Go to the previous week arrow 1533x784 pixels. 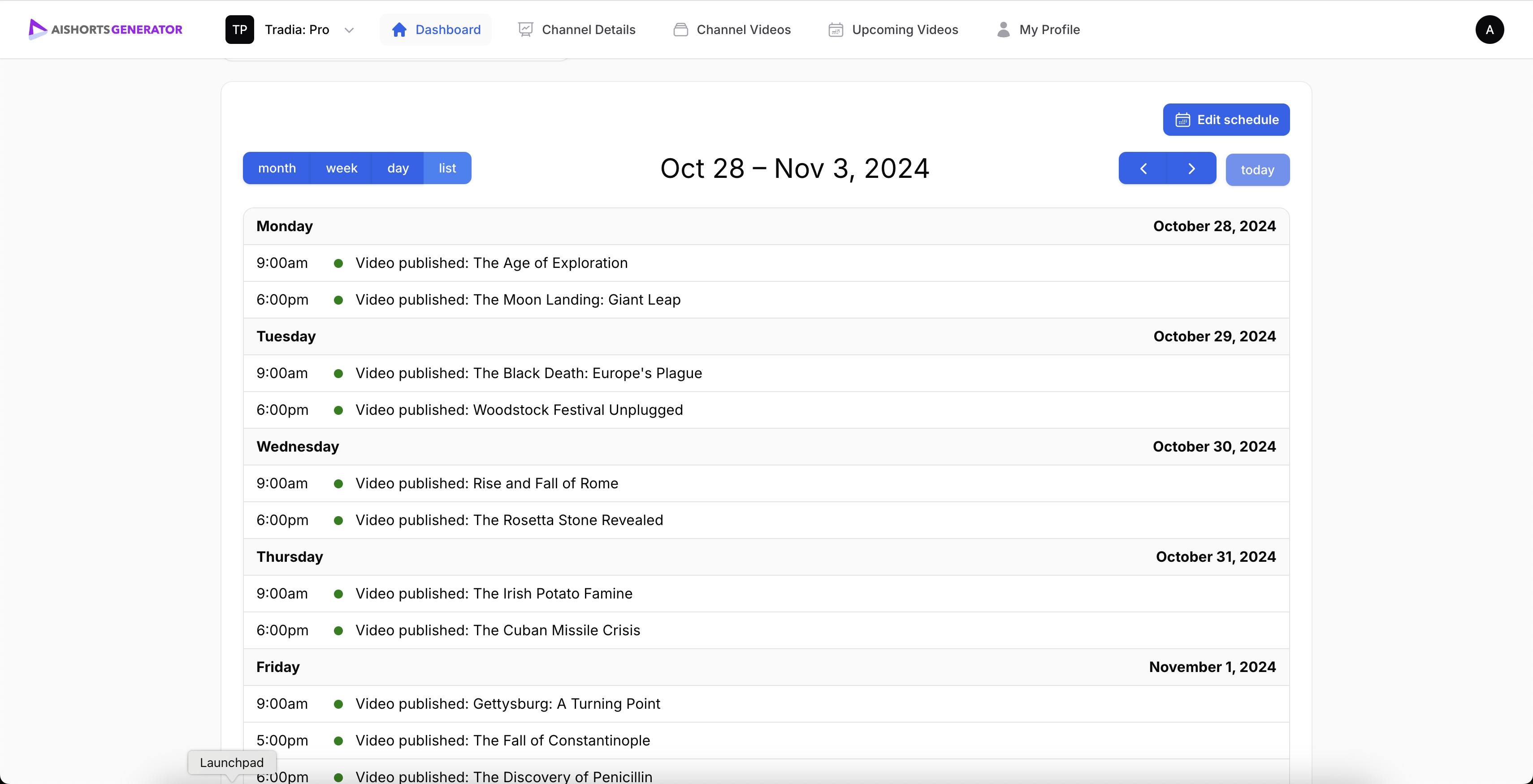[1143, 169]
